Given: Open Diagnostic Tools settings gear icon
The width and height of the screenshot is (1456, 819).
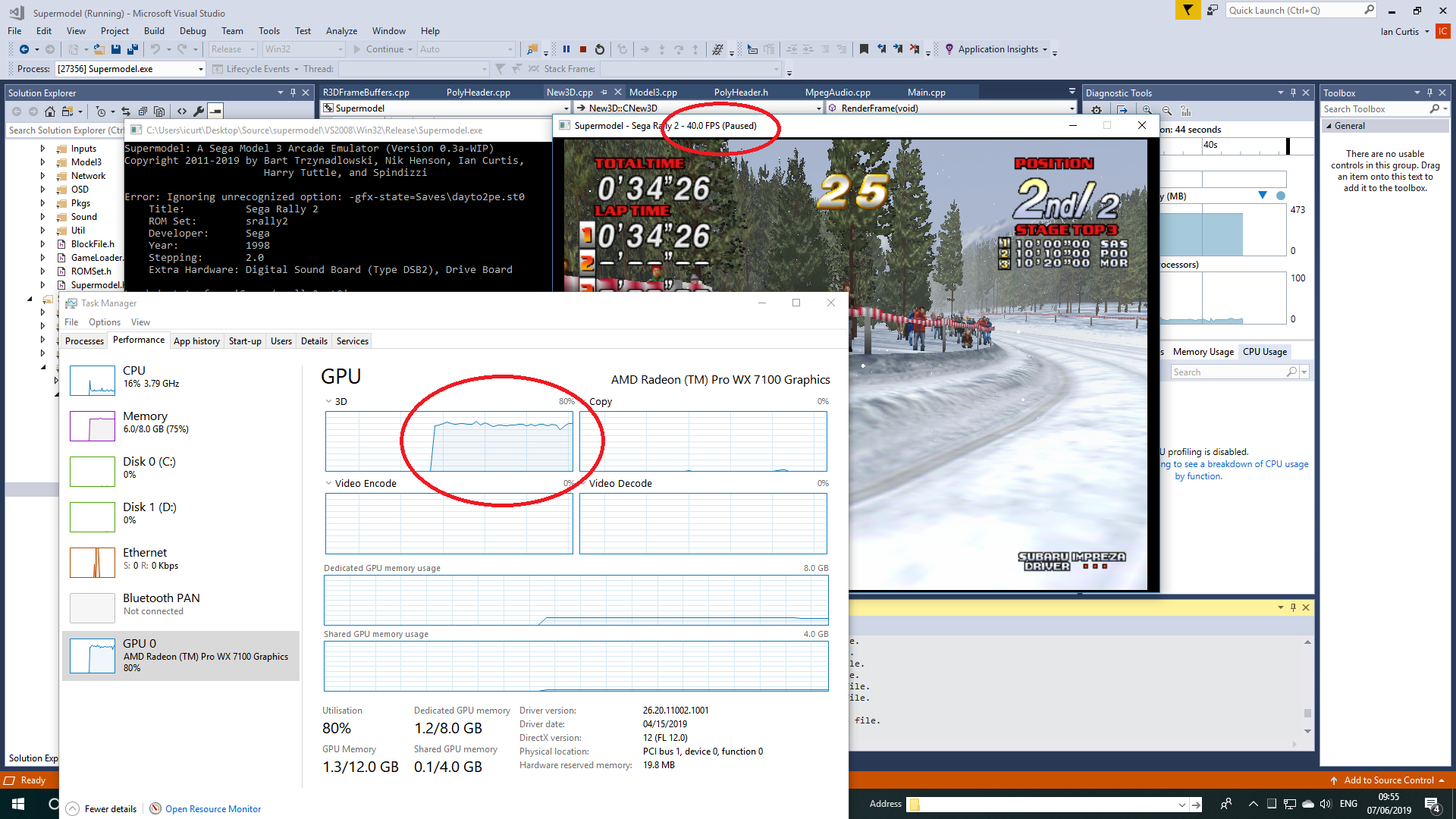Looking at the screenshot, I should (1097, 111).
